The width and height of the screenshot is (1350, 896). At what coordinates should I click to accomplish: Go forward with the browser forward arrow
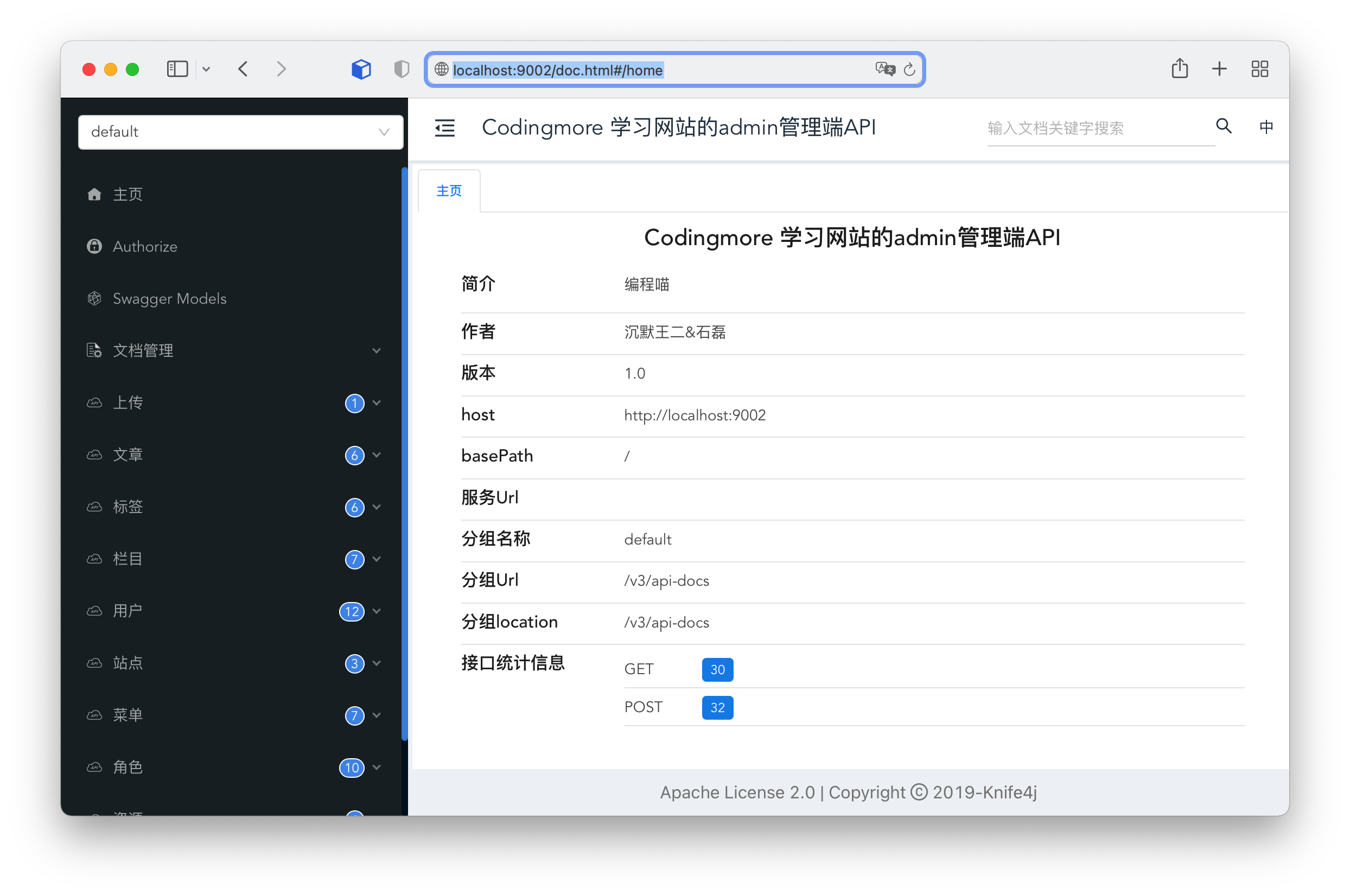pos(281,69)
